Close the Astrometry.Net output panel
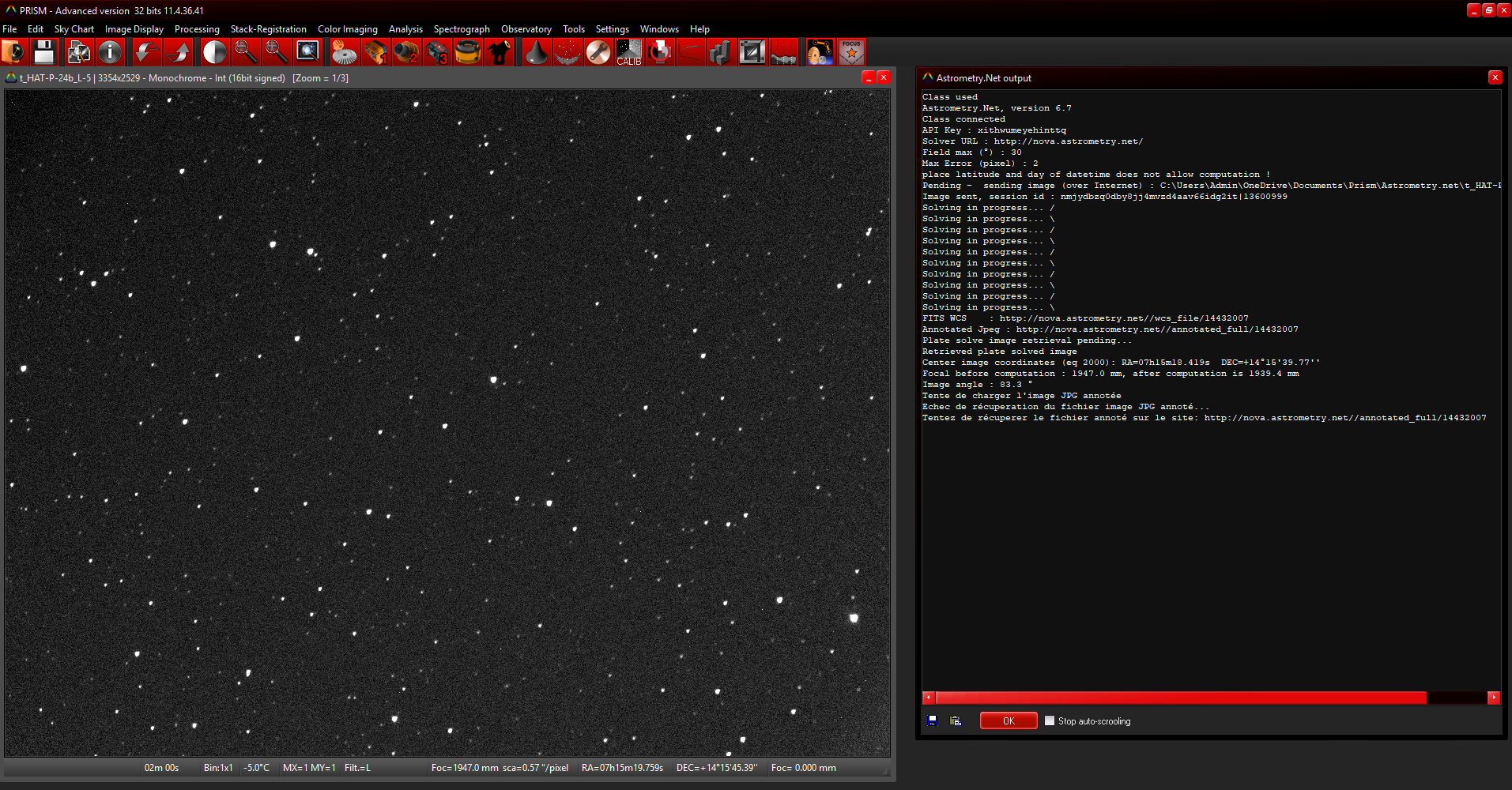Image resolution: width=1512 pixels, height=790 pixels. (1495, 77)
